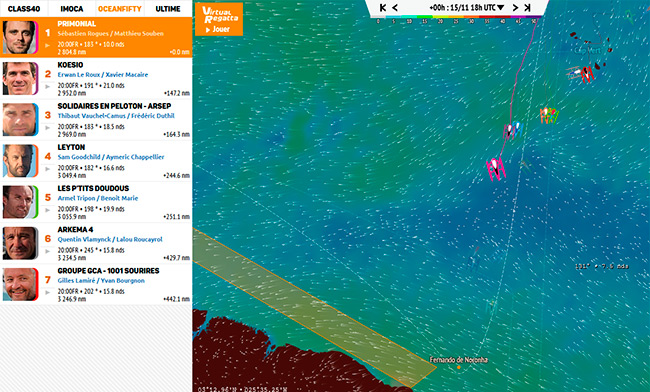Jump to first timeline step
650x392 pixels.
tap(383, 7)
